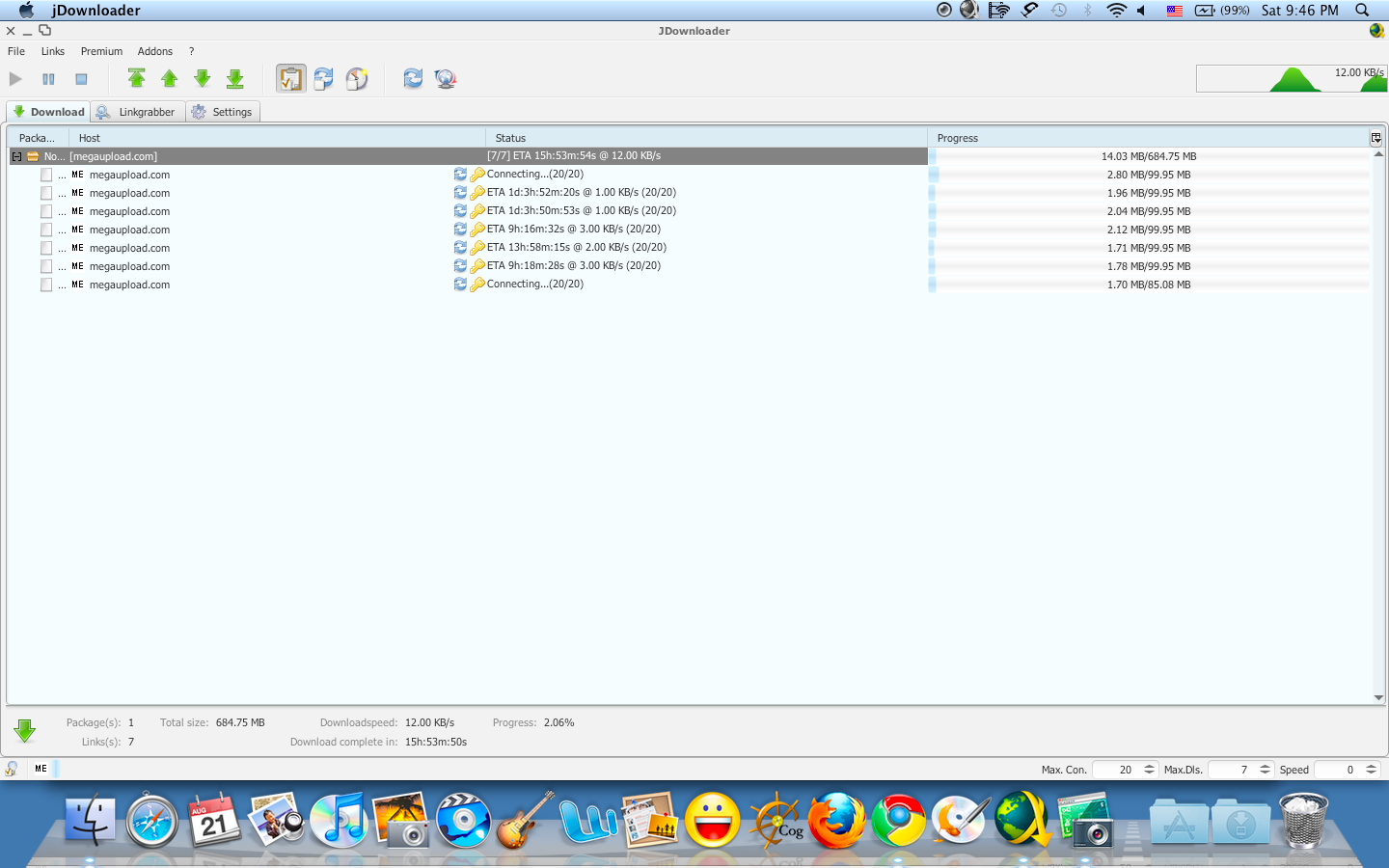Screen dimensions: 1389x868
Task: Decrease Max.Dls. with the down arrow
Action: pyautogui.click(x=1265, y=773)
